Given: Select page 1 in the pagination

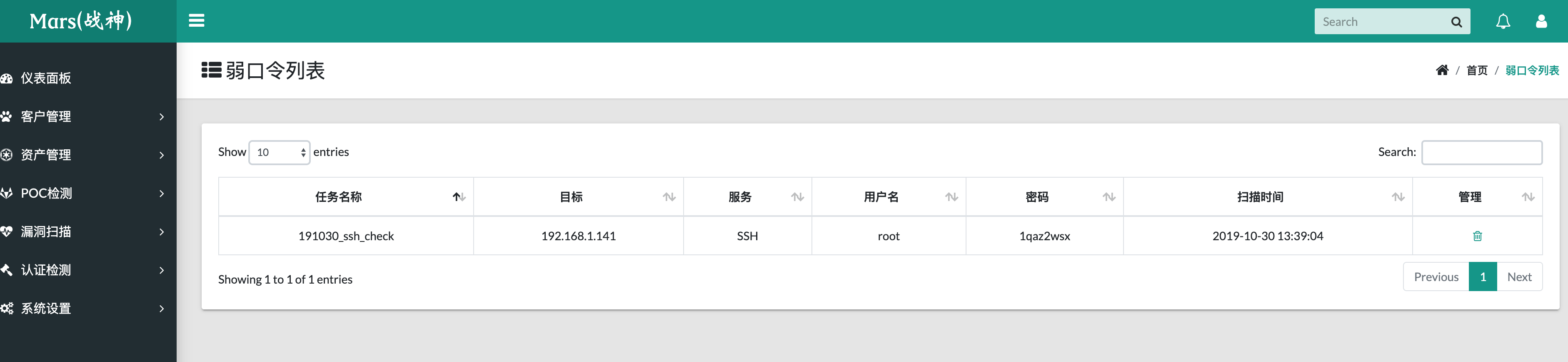Looking at the screenshot, I should coord(1483,277).
